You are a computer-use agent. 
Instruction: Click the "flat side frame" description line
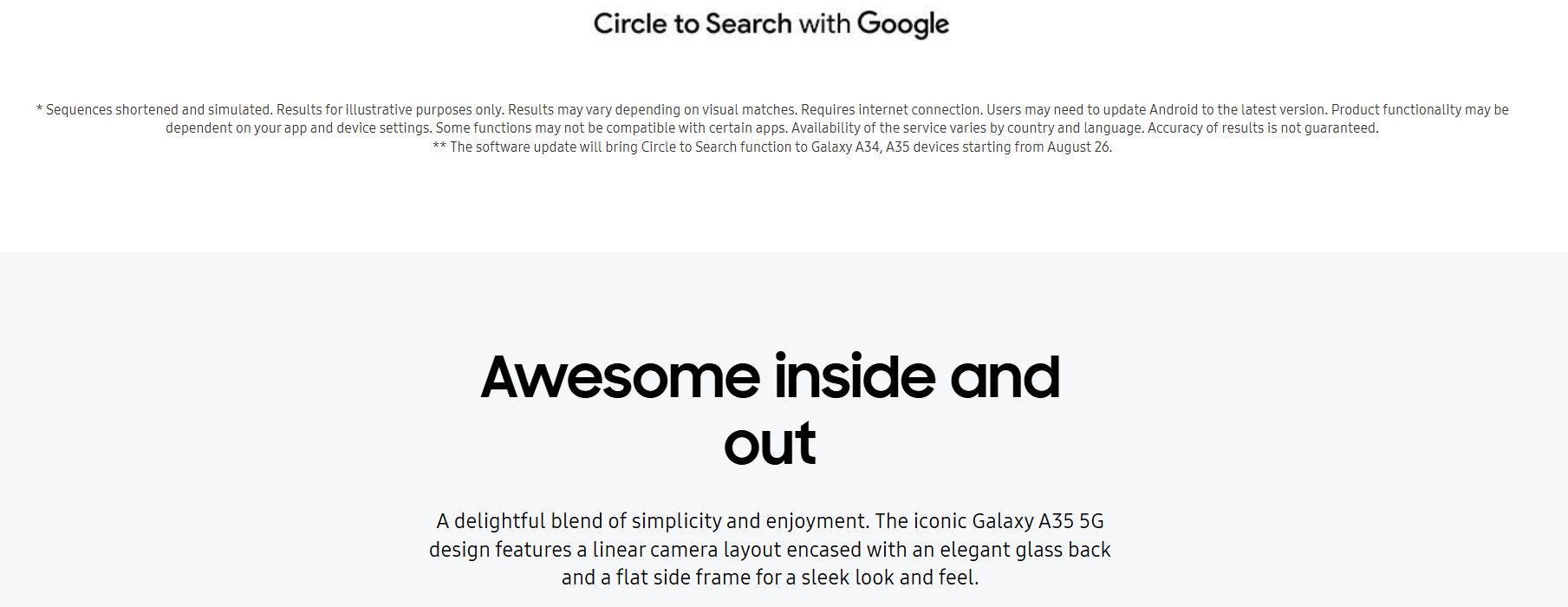[770, 578]
